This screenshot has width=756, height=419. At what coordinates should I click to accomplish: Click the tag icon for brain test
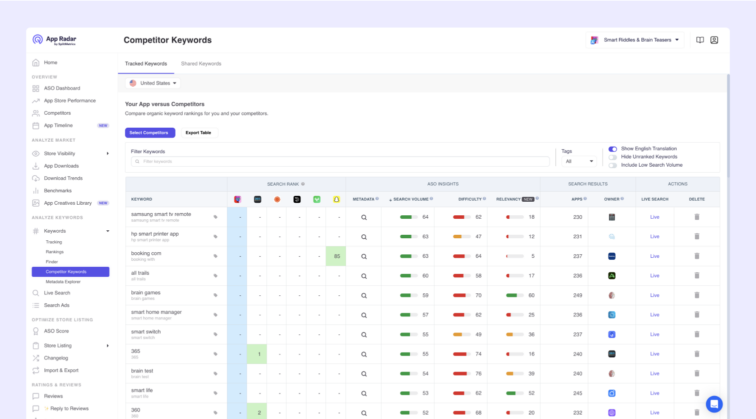(x=216, y=374)
